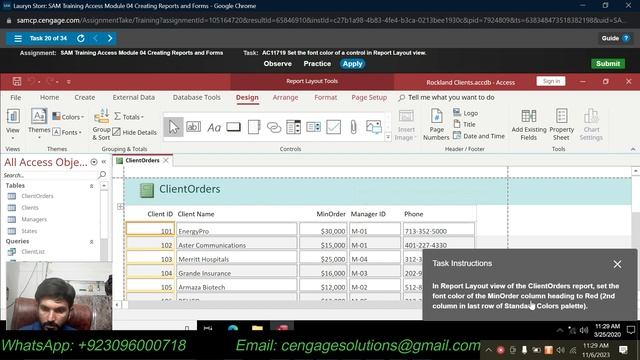The image size is (640, 360).
Task: Open the File tab
Action: [x=16, y=97]
